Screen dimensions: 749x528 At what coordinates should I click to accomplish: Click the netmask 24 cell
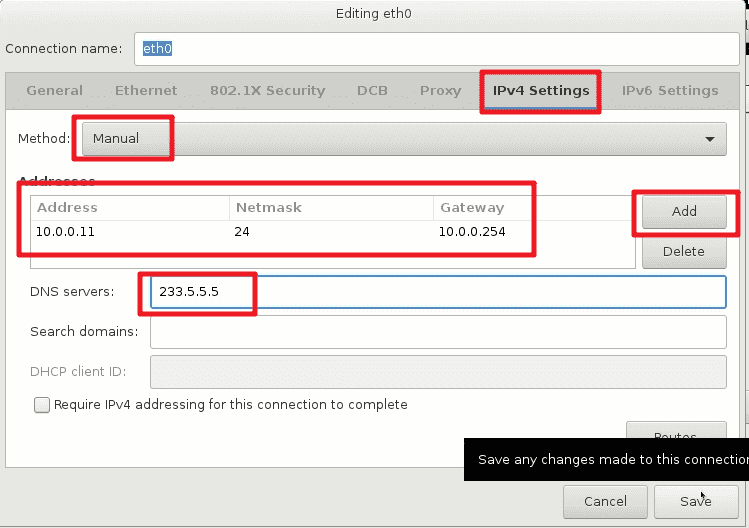pos(332,232)
